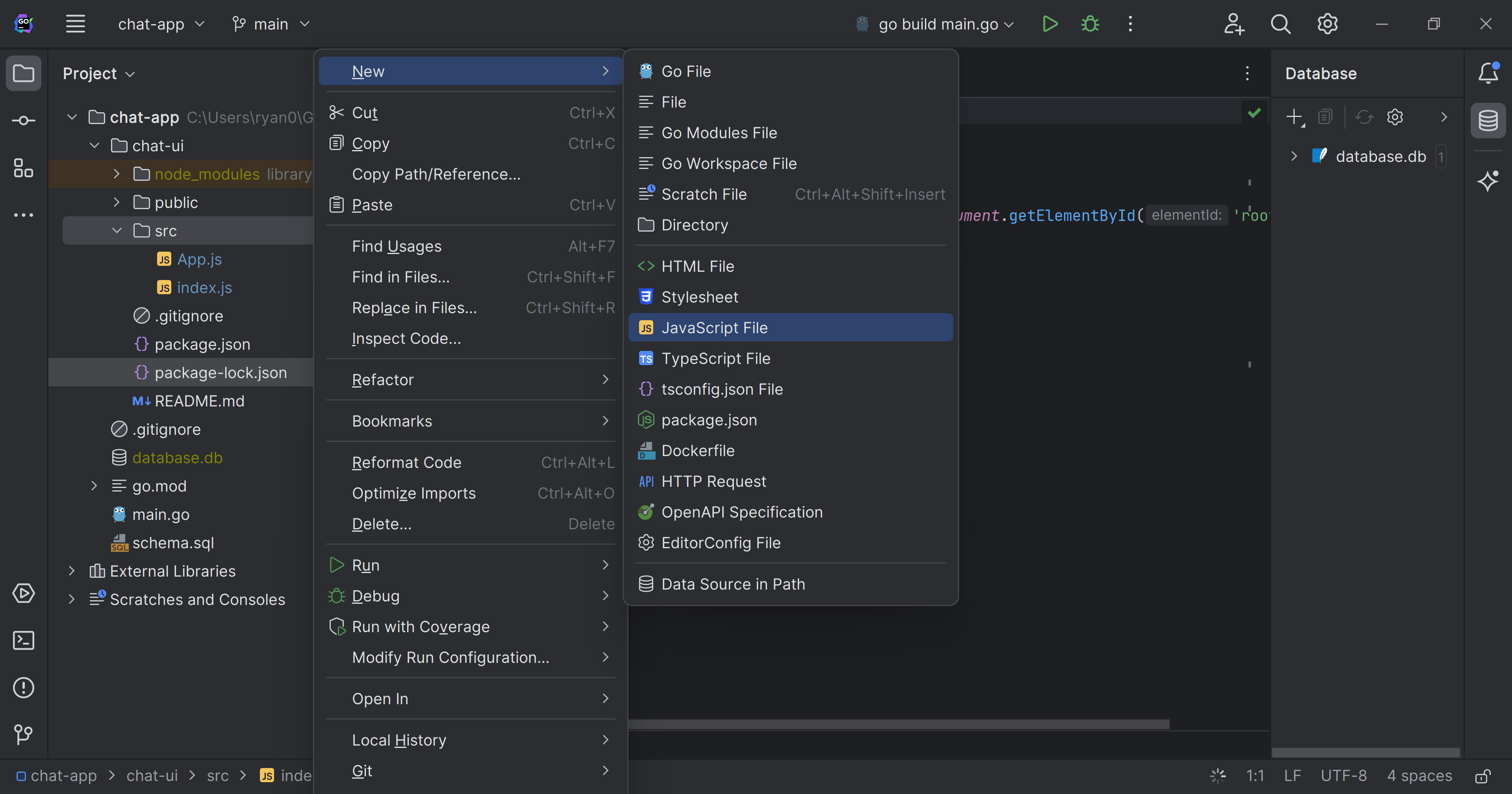1512x794 pixels.
Task: Start debugging with the bug icon
Action: point(1090,24)
